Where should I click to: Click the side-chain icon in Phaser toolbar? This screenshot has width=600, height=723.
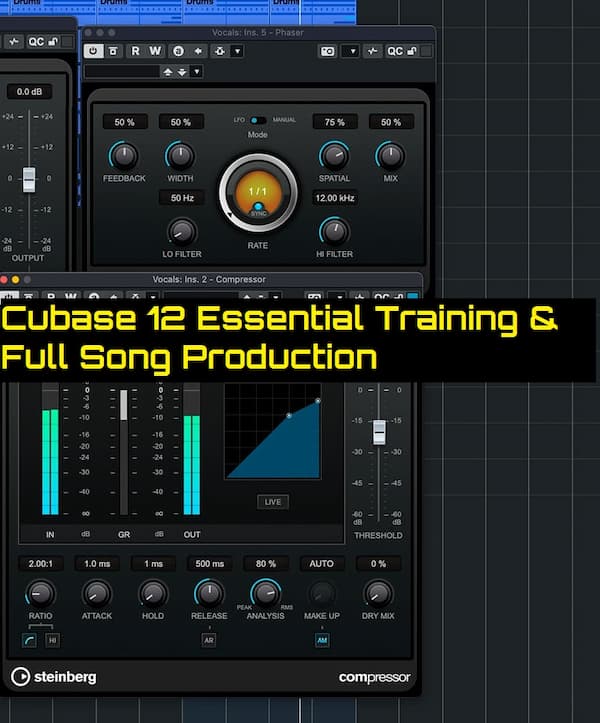coord(220,51)
